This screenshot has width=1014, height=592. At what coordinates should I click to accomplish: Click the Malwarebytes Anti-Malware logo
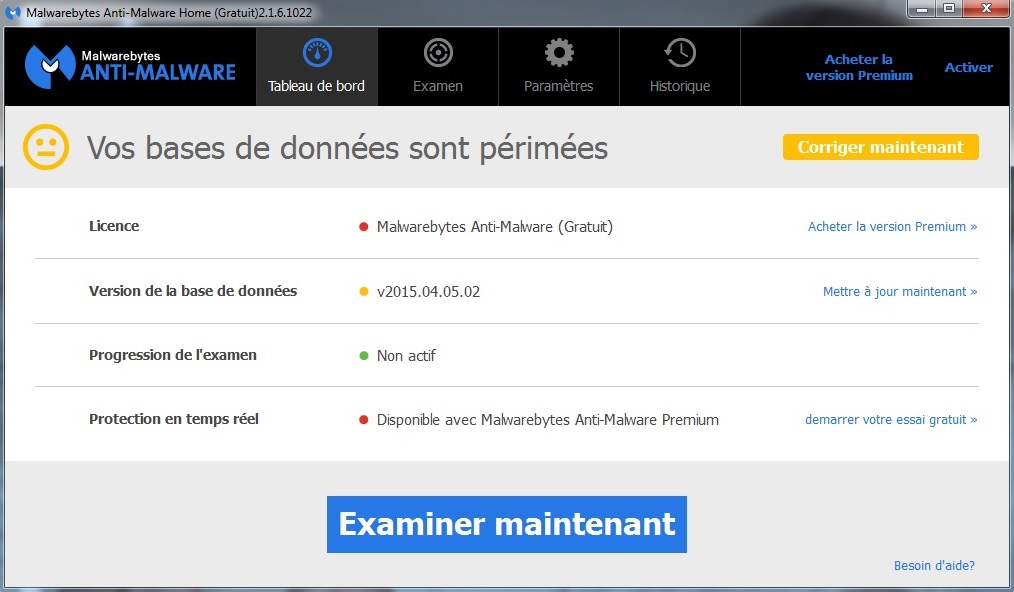[x=130, y=66]
